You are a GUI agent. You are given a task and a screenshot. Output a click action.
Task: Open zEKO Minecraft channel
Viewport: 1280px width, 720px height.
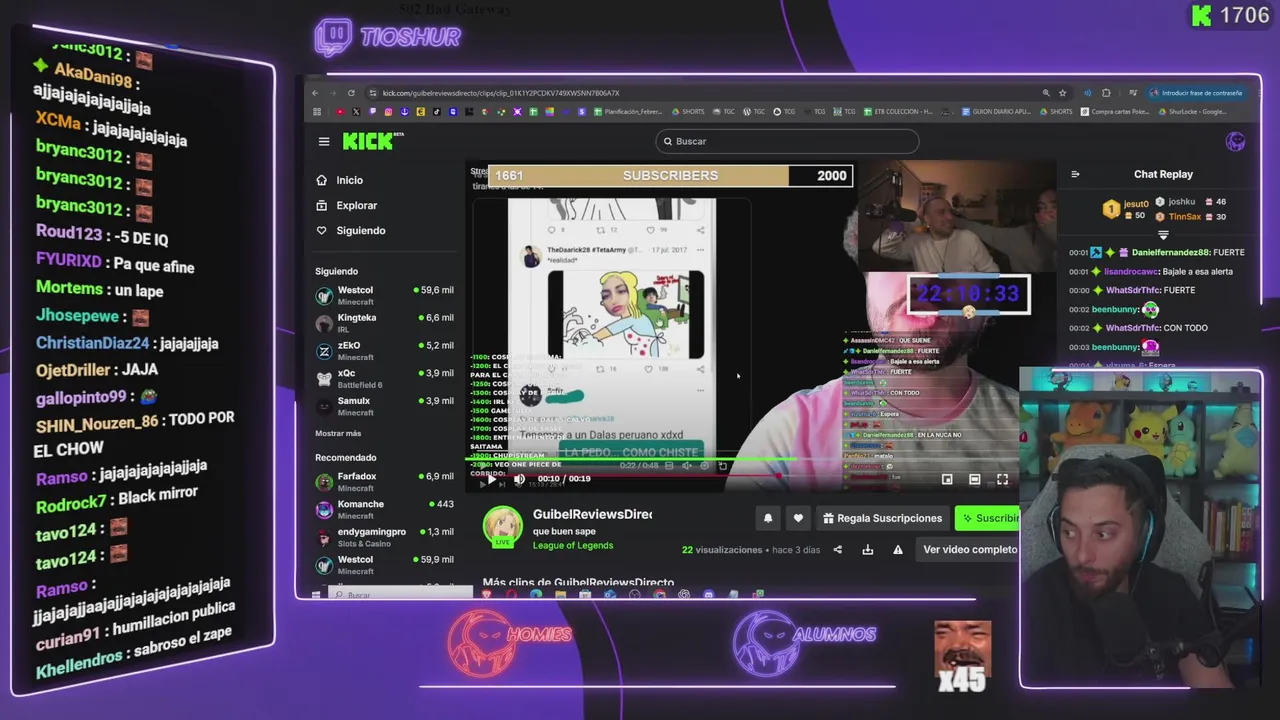(x=385, y=351)
